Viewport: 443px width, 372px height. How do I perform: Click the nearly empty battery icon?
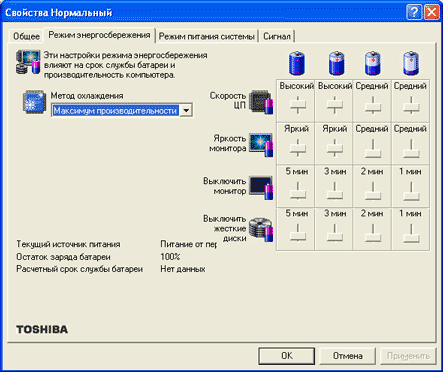coord(411,63)
